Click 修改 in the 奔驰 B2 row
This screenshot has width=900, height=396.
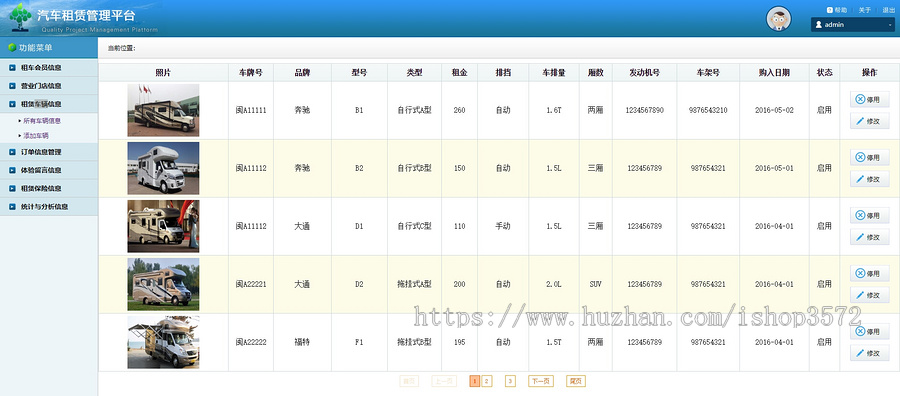coord(869,179)
